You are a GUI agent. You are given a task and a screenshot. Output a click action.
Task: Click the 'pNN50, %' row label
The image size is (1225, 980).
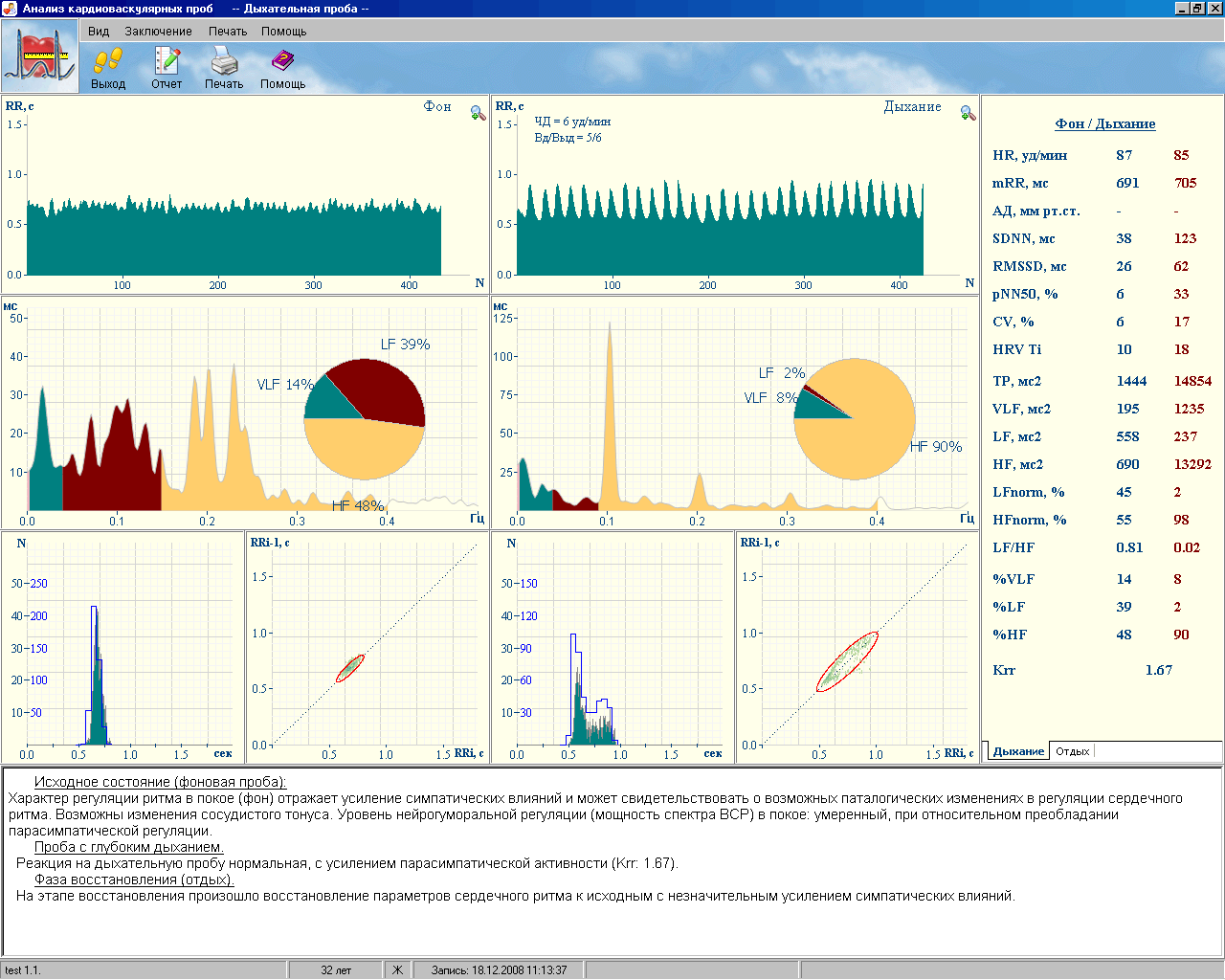click(1025, 294)
